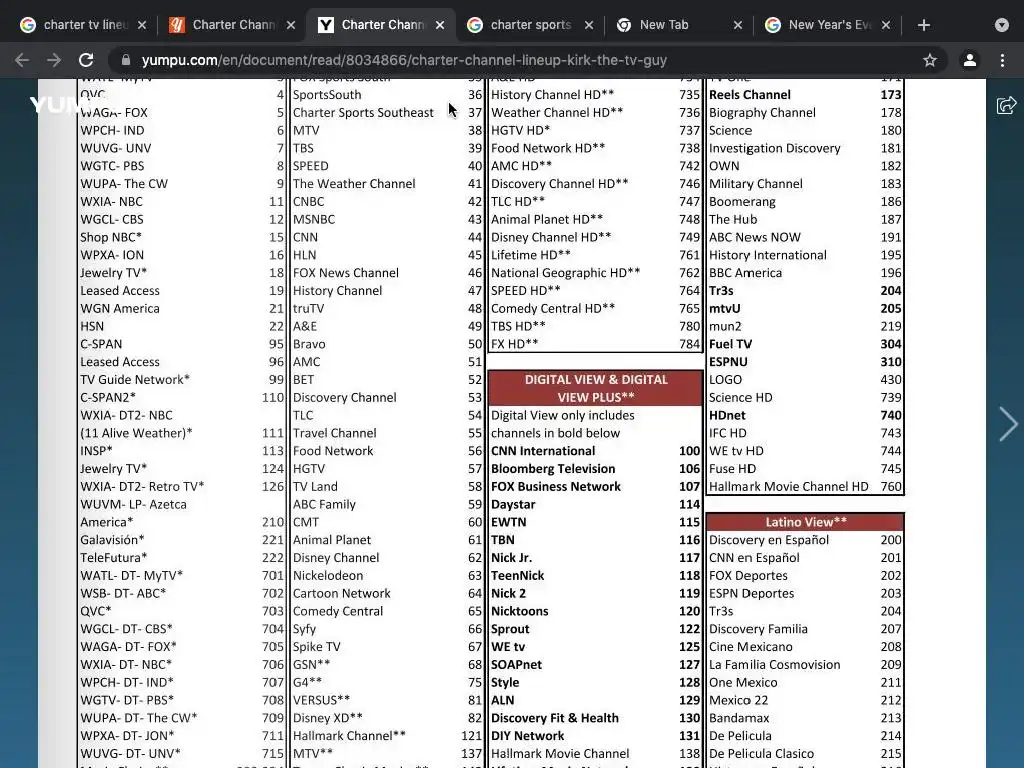This screenshot has width=1024, height=768.
Task: Open the Chrome profile avatar menu
Action: point(970,60)
